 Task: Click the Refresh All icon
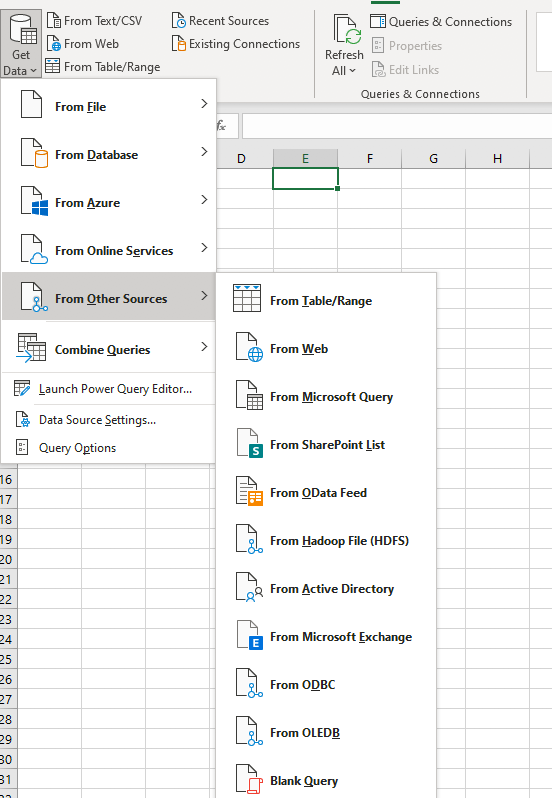click(347, 30)
